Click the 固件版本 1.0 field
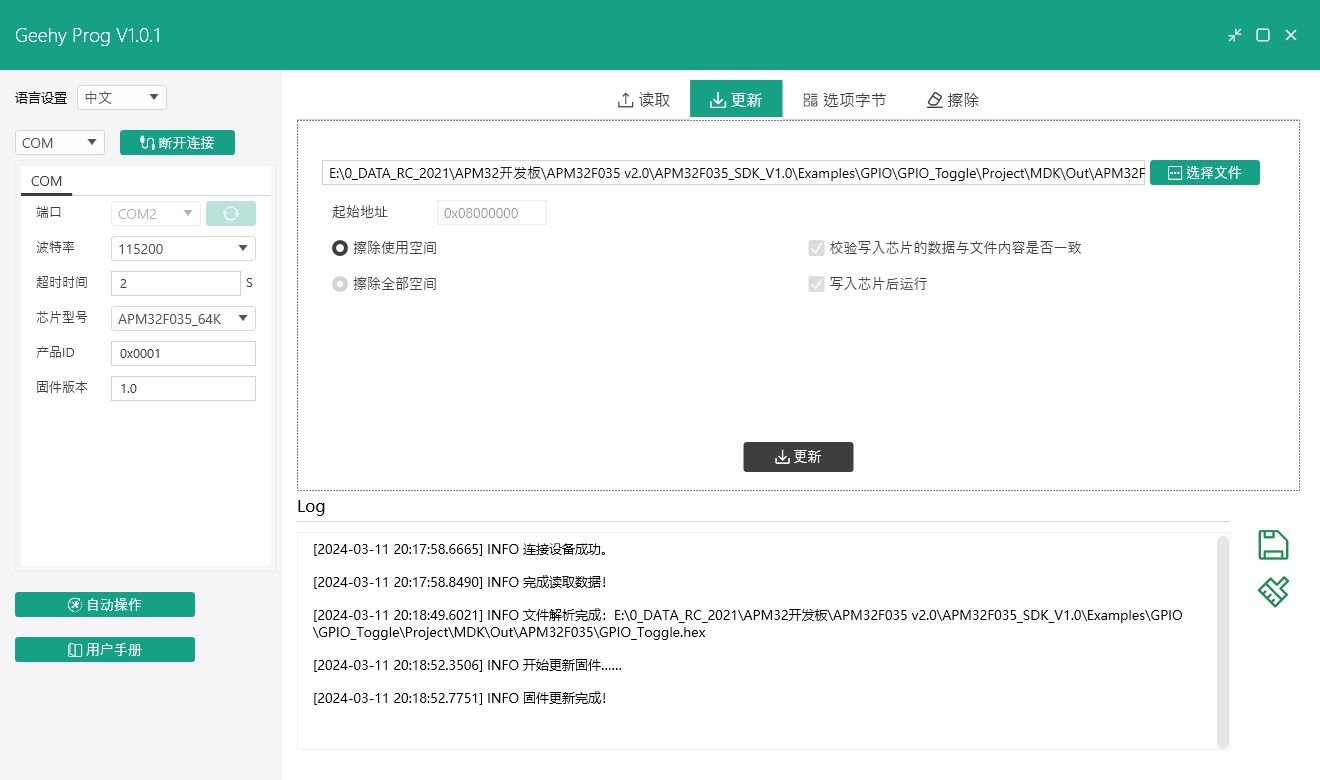 click(183, 388)
